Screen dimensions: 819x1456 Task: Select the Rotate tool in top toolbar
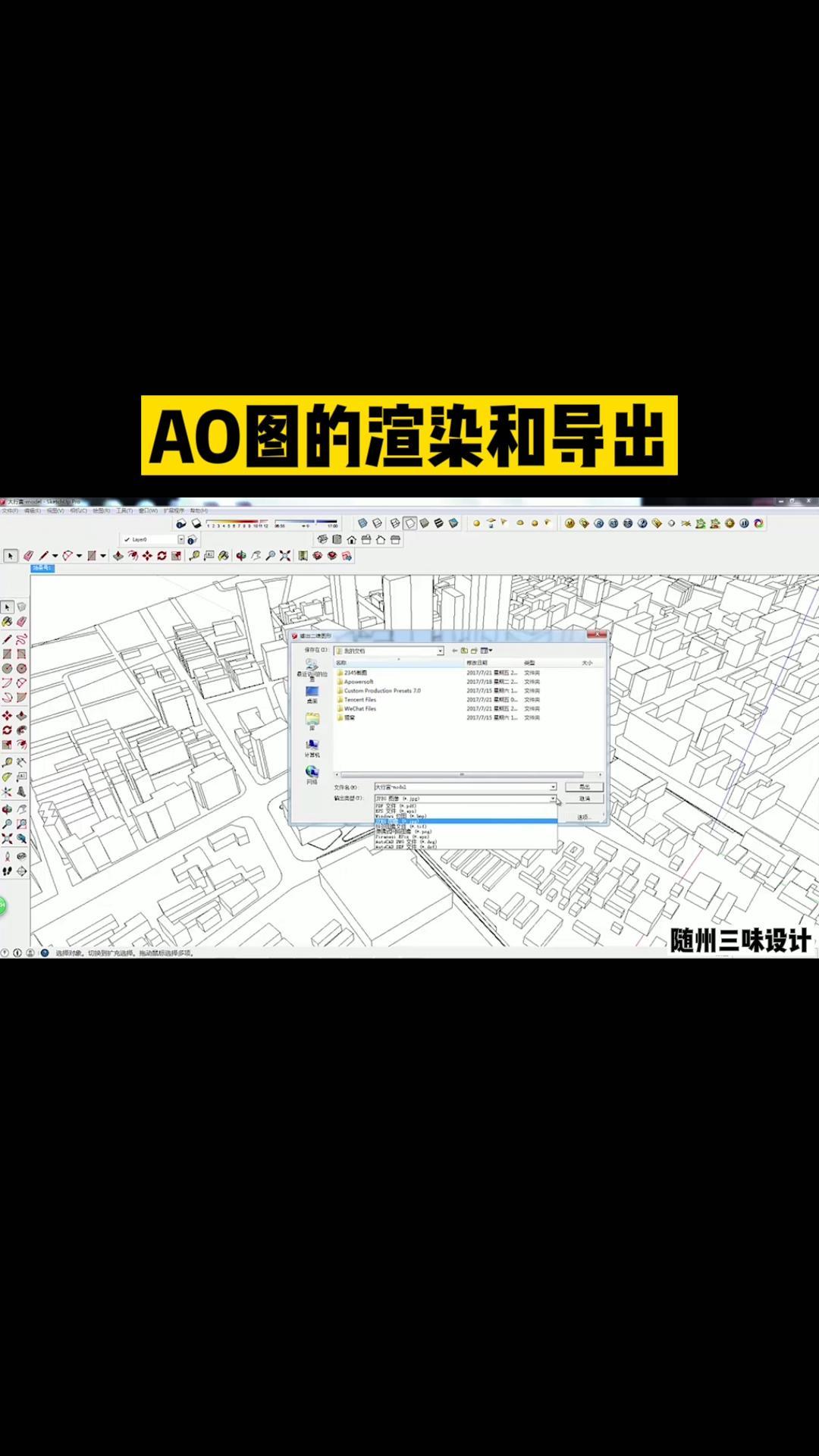[x=162, y=556]
